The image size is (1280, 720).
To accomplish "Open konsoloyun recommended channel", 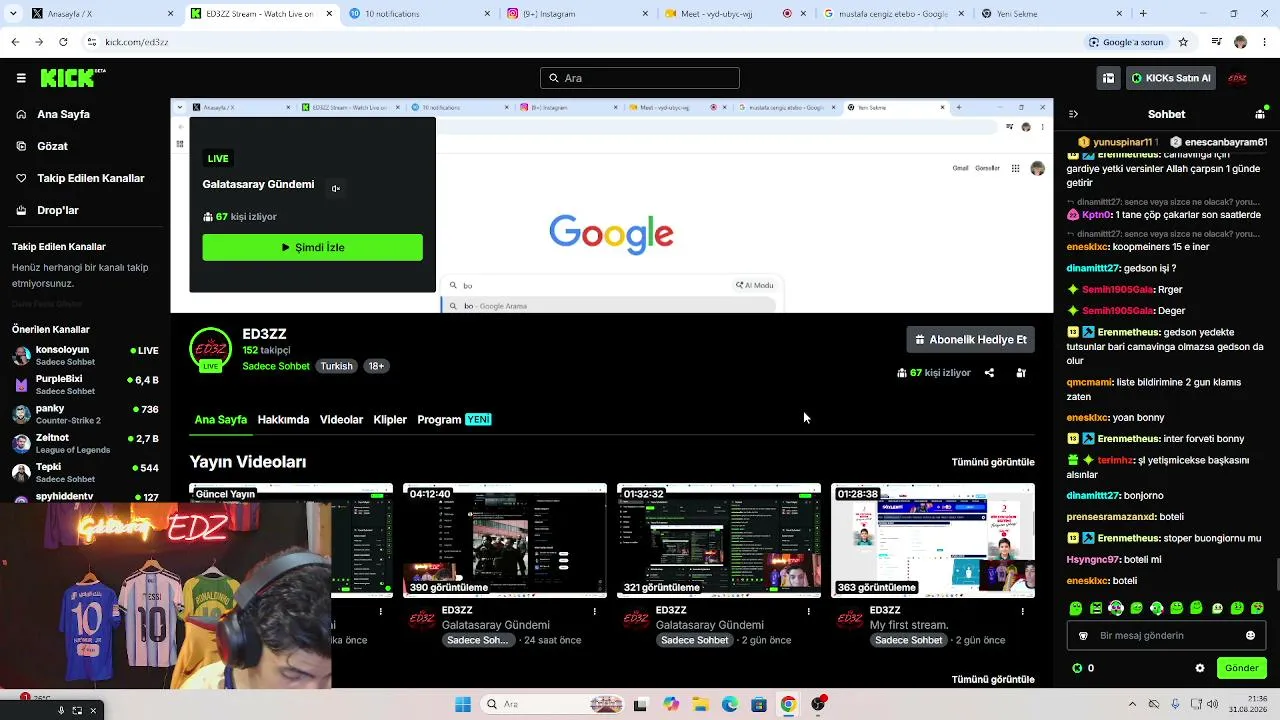I will click(x=85, y=355).
